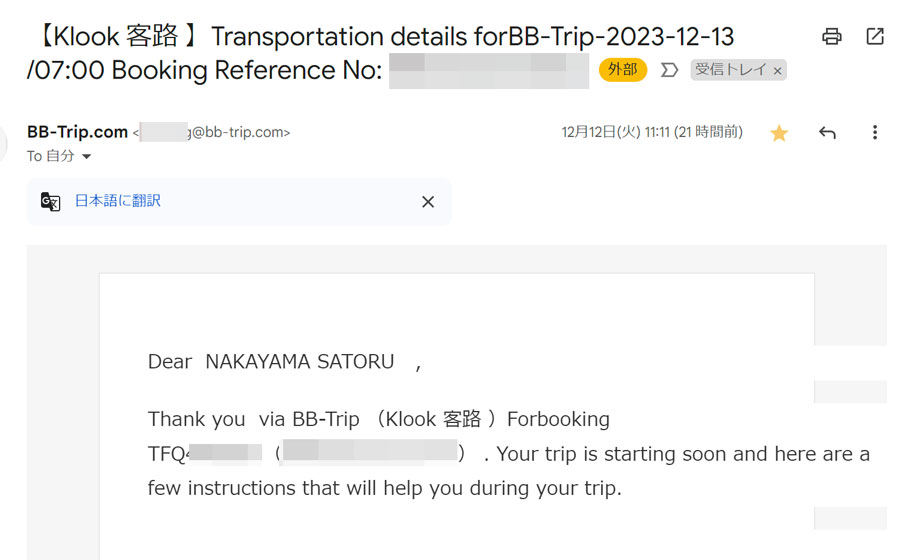The height and width of the screenshot is (560, 900).
Task: Click the 12月12日(火) 11:11 timestamp
Action: [652, 133]
